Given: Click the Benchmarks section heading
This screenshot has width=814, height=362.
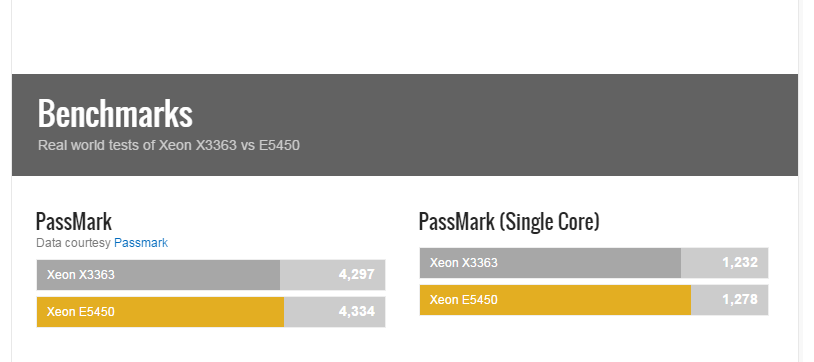Looking at the screenshot, I should click(115, 113).
